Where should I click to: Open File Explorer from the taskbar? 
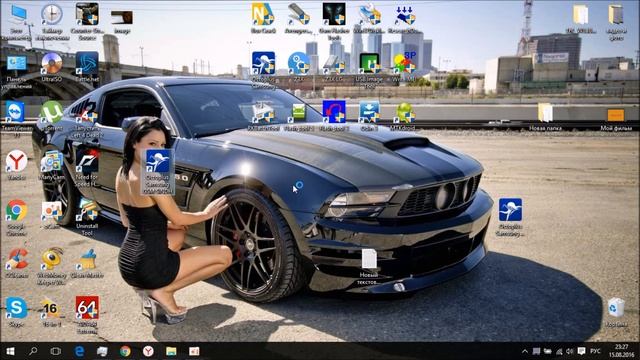[x=171, y=351]
